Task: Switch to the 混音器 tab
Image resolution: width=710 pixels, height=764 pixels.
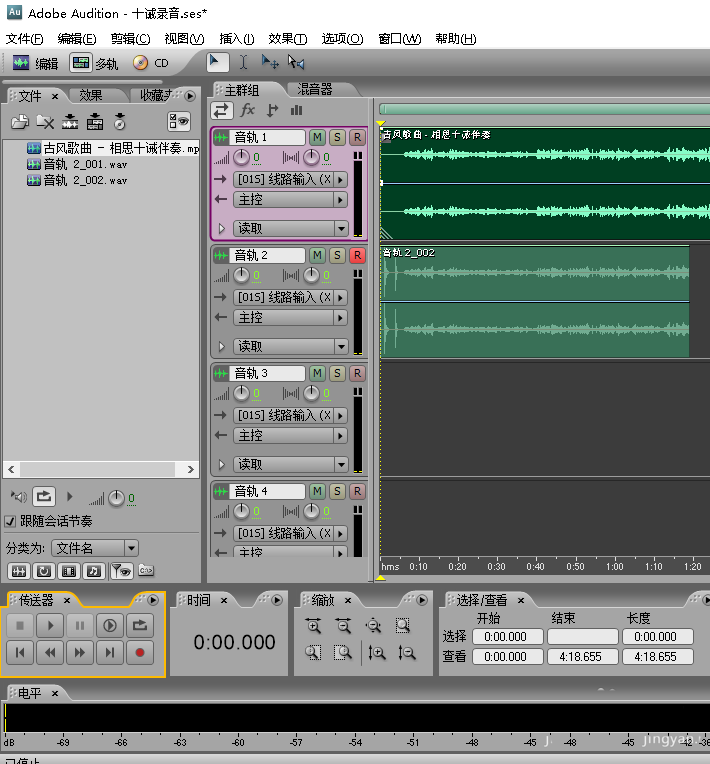Action: pyautogui.click(x=314, y=90)
